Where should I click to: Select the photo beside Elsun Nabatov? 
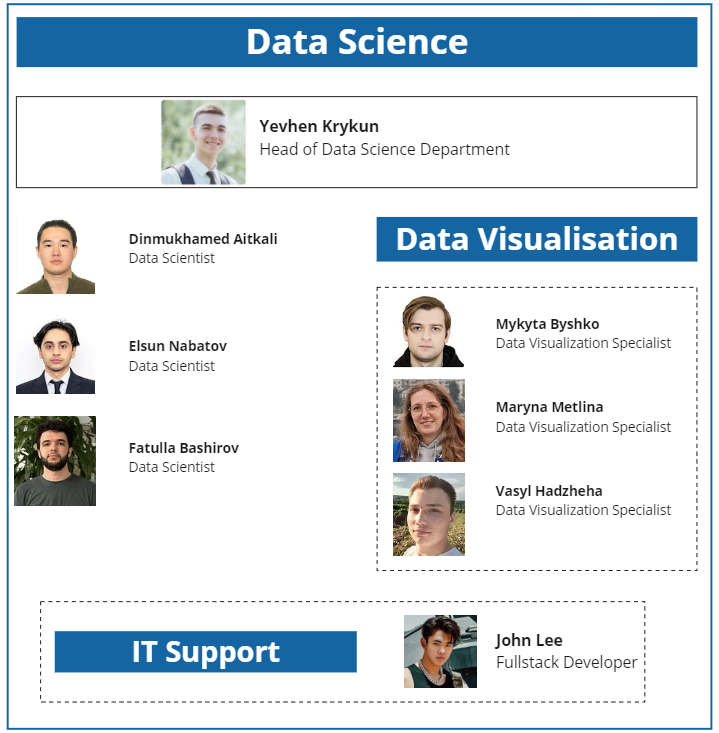pos(56,357)
